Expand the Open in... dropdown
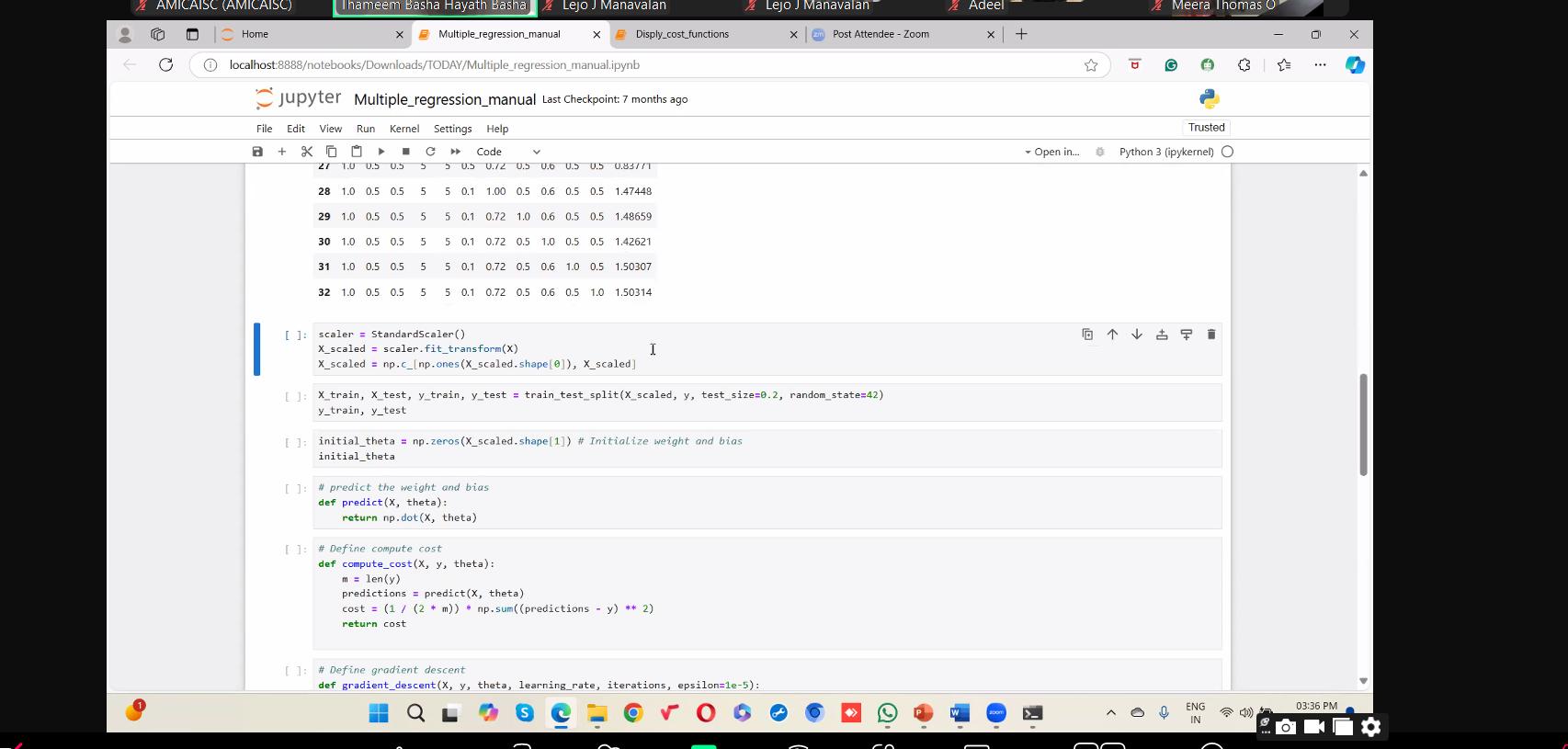Viewport: 1568px width, 749px height. [1052, 152]
